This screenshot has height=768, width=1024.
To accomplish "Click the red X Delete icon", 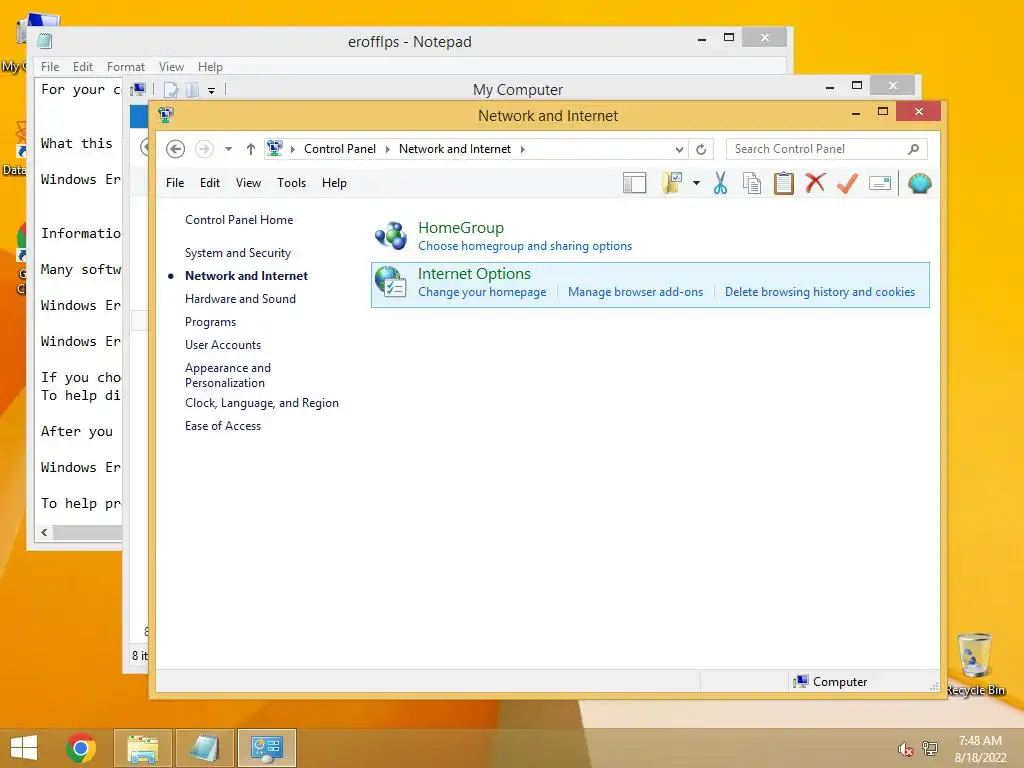I will 815,183.
